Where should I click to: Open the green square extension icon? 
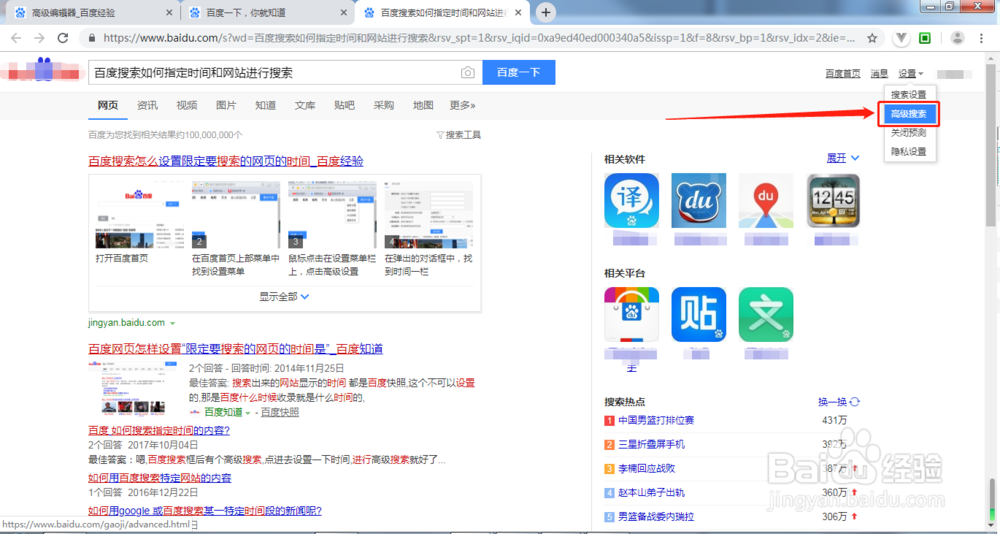tap(925, 38)
